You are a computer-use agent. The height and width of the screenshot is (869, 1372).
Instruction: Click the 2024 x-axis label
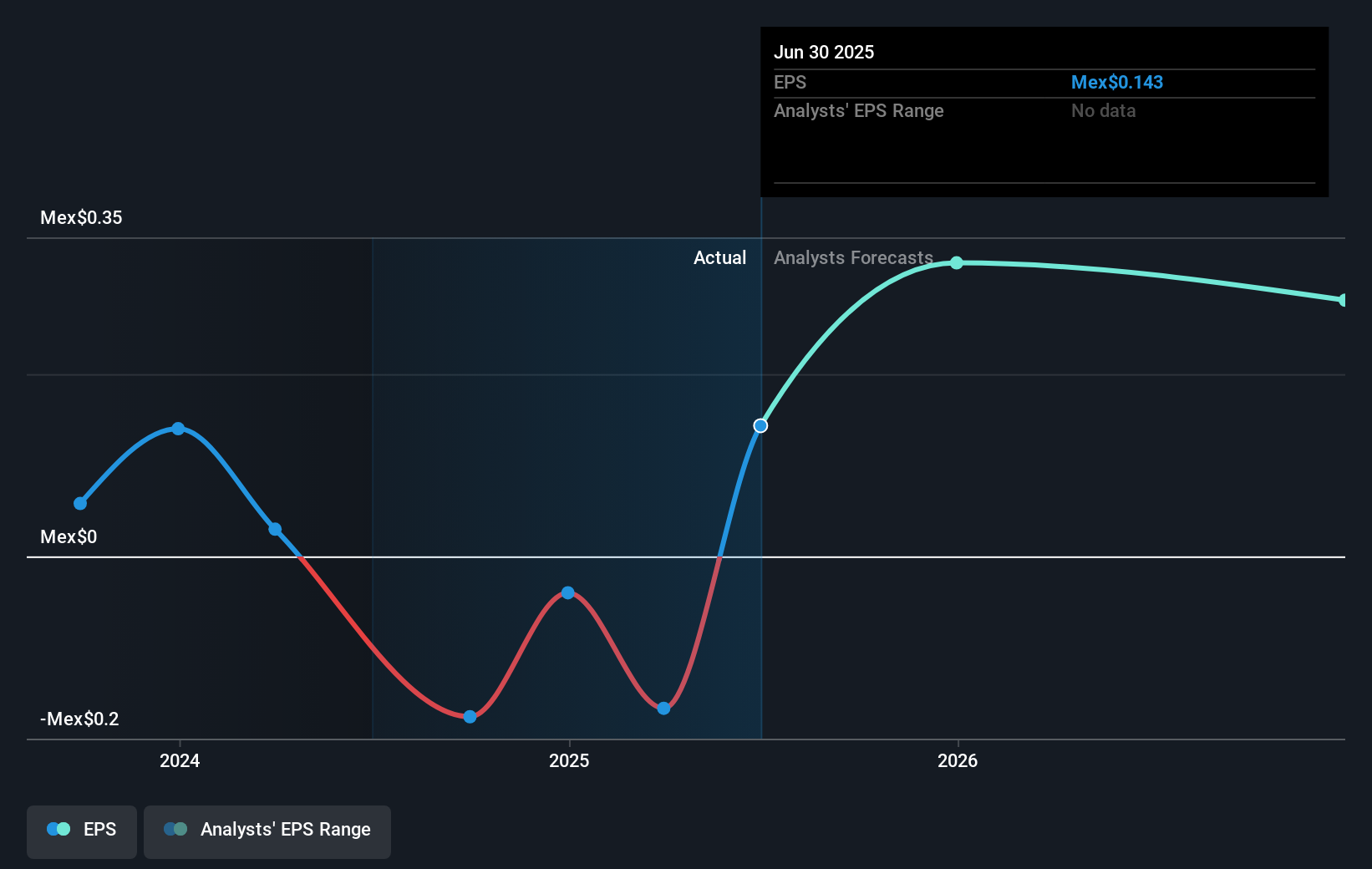coord(180,760)
